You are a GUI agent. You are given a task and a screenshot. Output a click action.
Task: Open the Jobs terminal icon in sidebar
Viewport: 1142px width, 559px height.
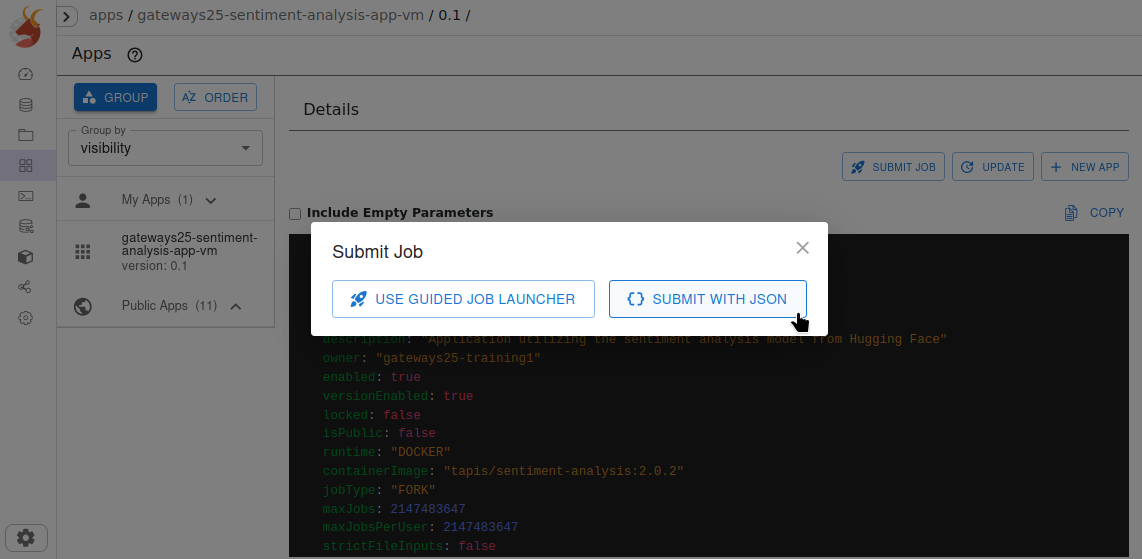coord(26,196)
